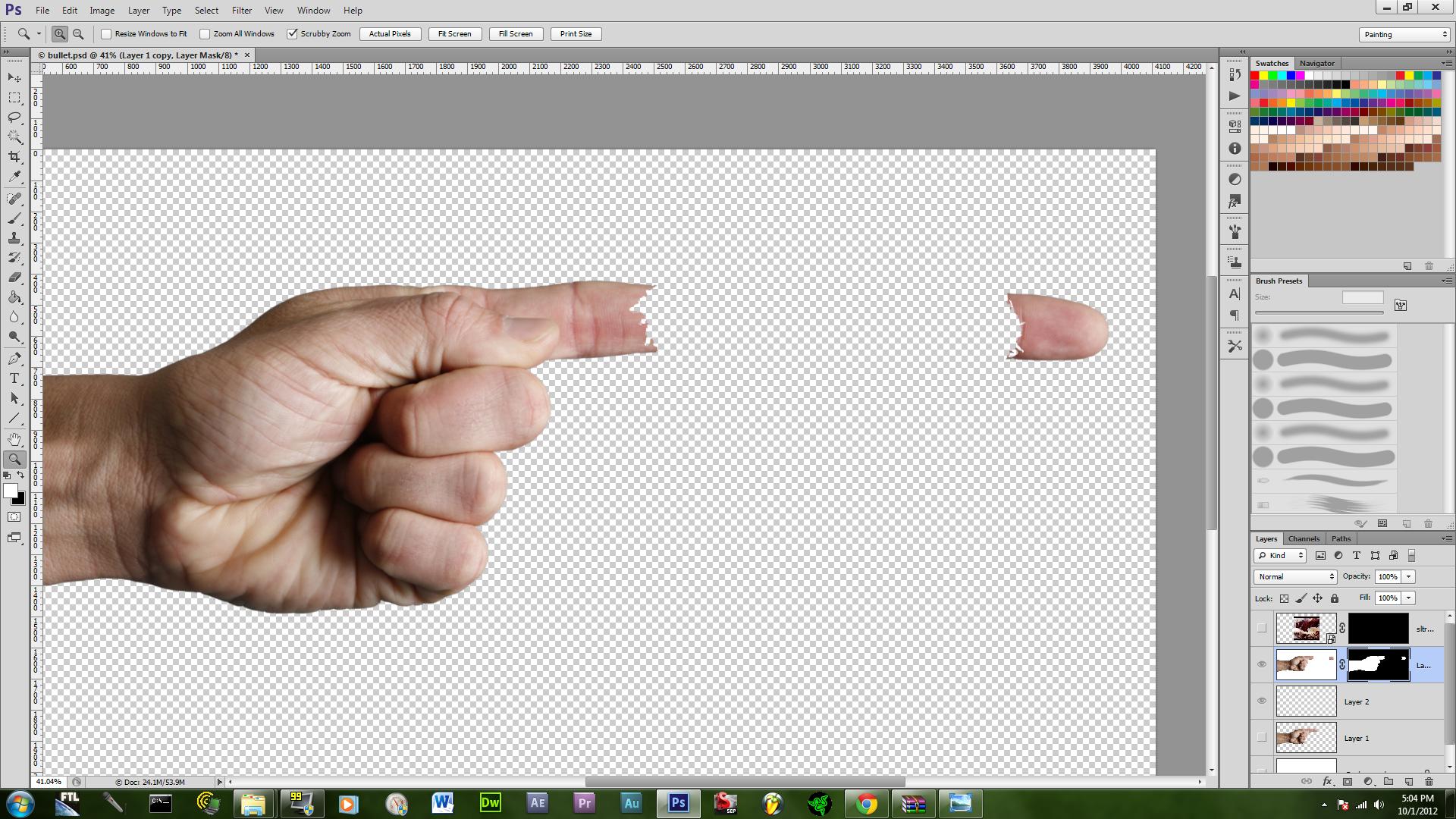Select the Layer 1 thumbnail
Image resolution: width=1456 pixels, height=819 pixels.
click(1306, 738)
